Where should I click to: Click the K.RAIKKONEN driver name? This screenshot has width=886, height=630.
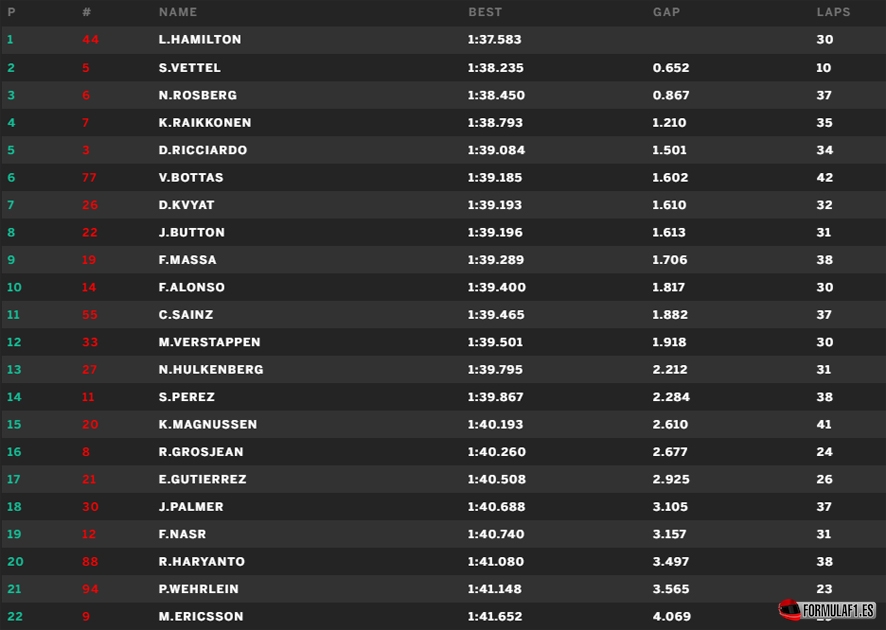[x=205, y=123]
